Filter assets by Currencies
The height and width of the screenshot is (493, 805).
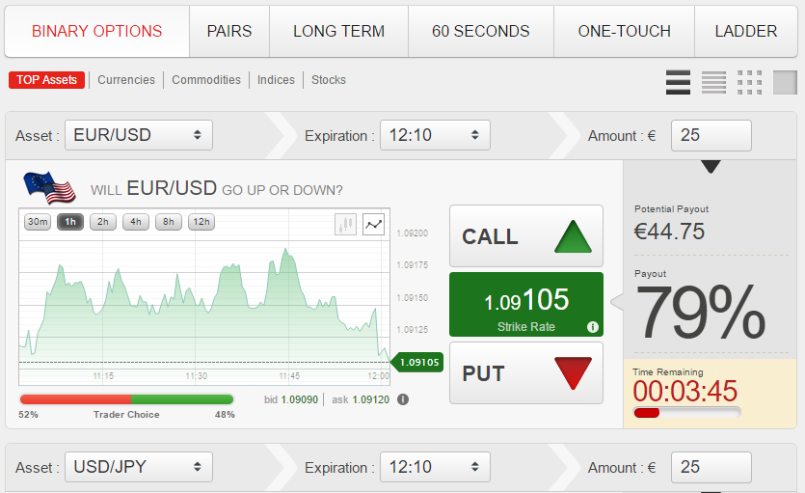pyautogui.click(x=126, y=80)
